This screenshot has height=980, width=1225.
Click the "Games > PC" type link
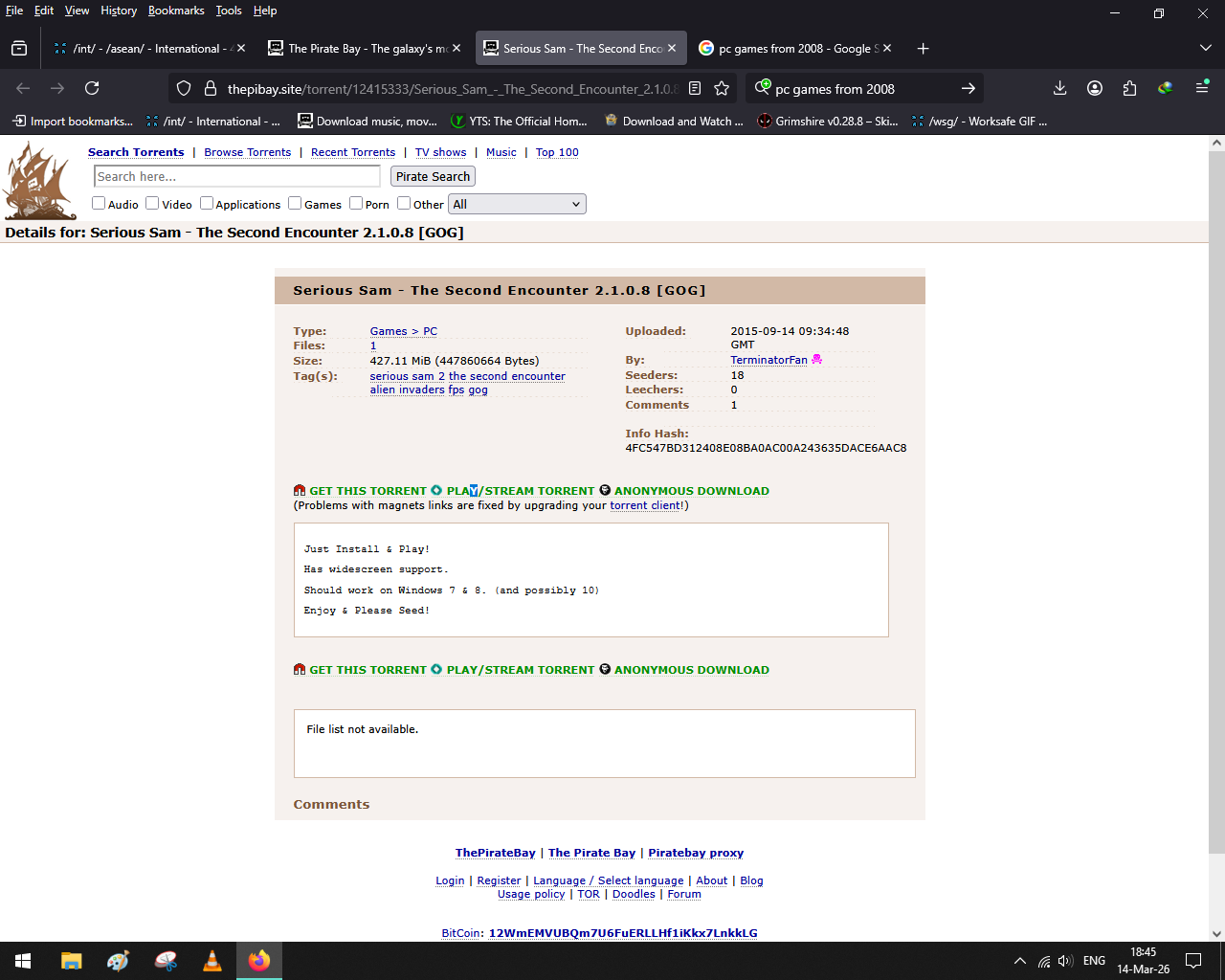pyautogui.click(x=403, y=331)
